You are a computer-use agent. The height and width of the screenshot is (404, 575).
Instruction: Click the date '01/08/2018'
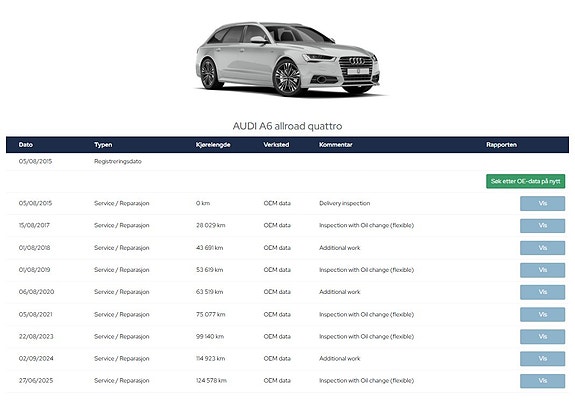(x=34, y=248)
